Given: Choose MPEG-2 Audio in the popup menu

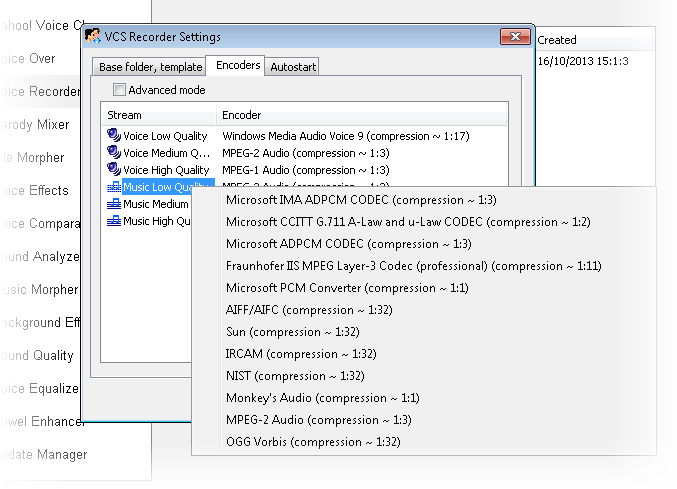Looking at the screenshot, I should [x=319, y=420].
